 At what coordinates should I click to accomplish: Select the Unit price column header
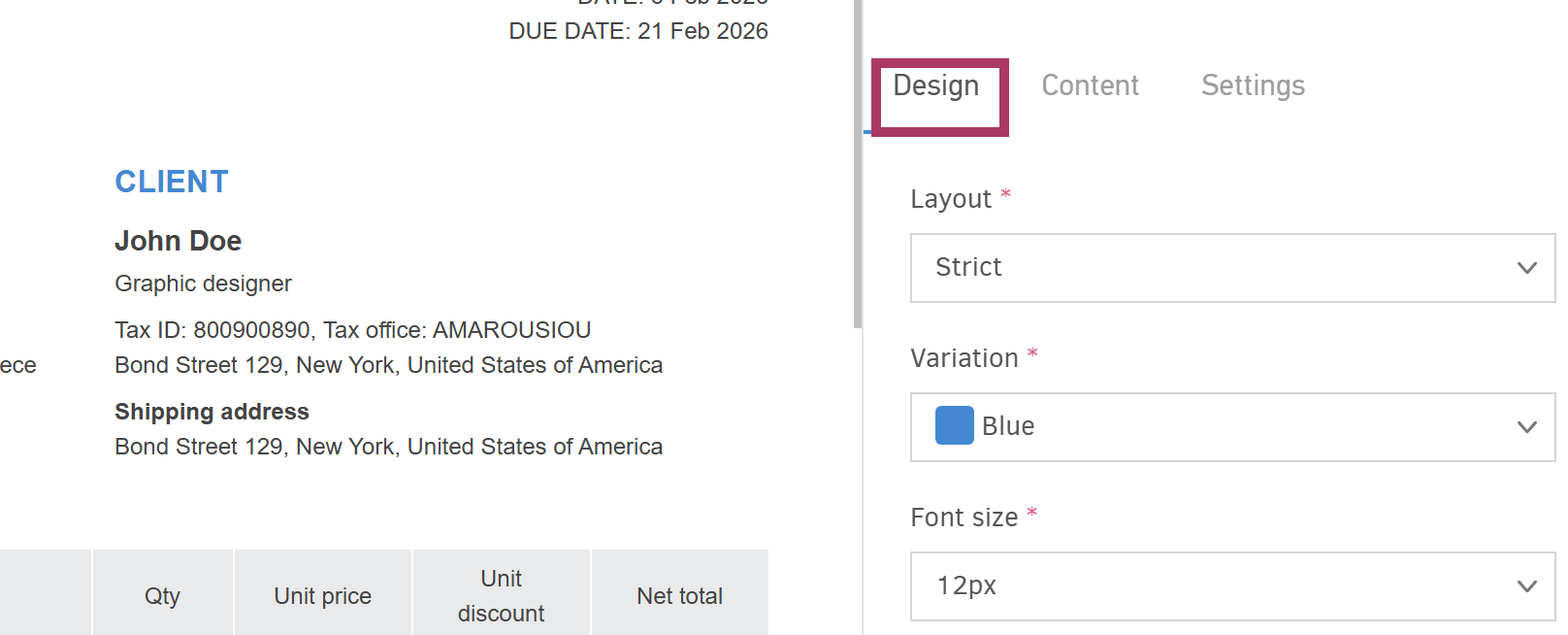[x=322, y=596]
